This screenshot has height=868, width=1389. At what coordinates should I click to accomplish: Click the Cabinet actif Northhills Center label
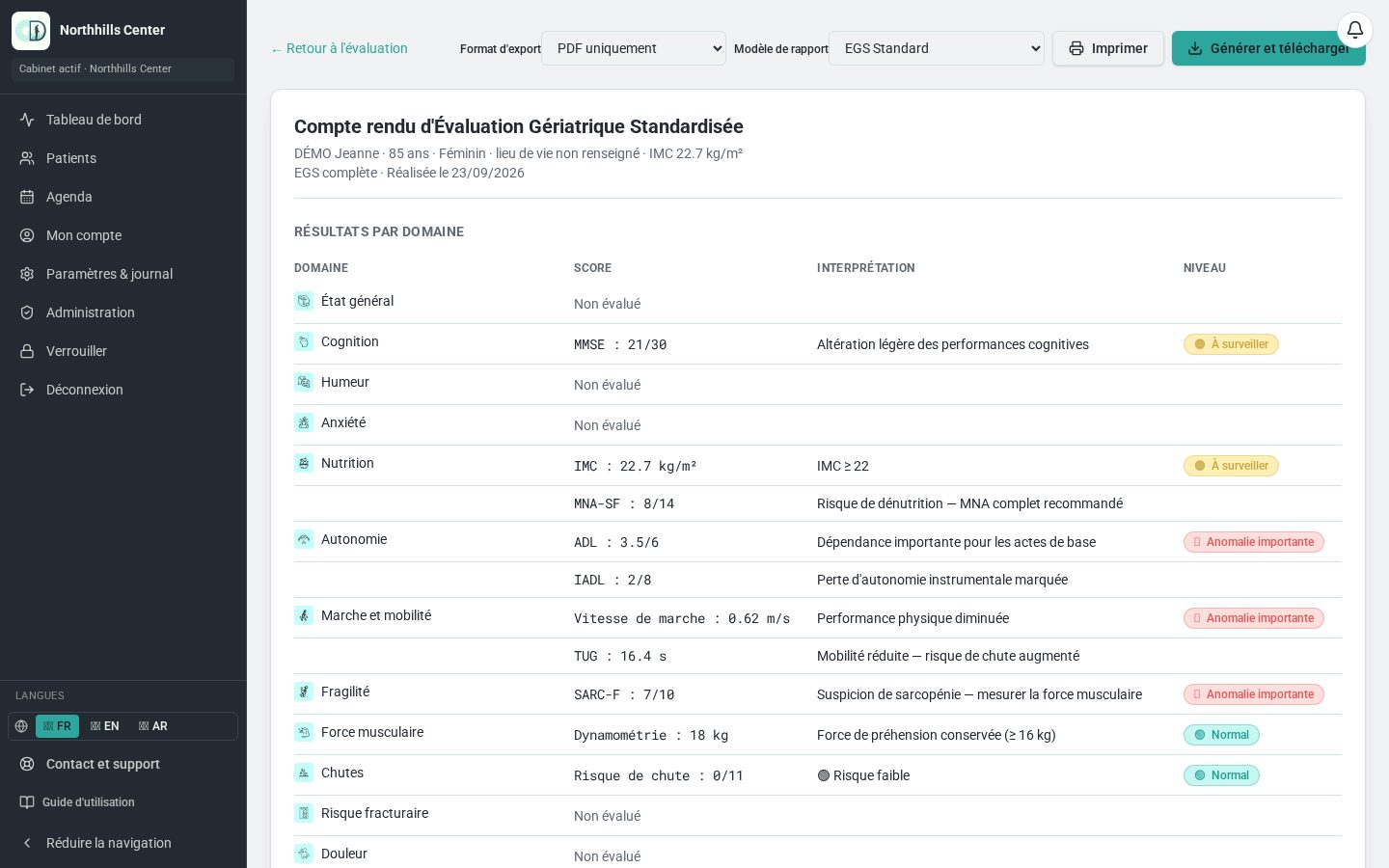[x=123, y=68]
